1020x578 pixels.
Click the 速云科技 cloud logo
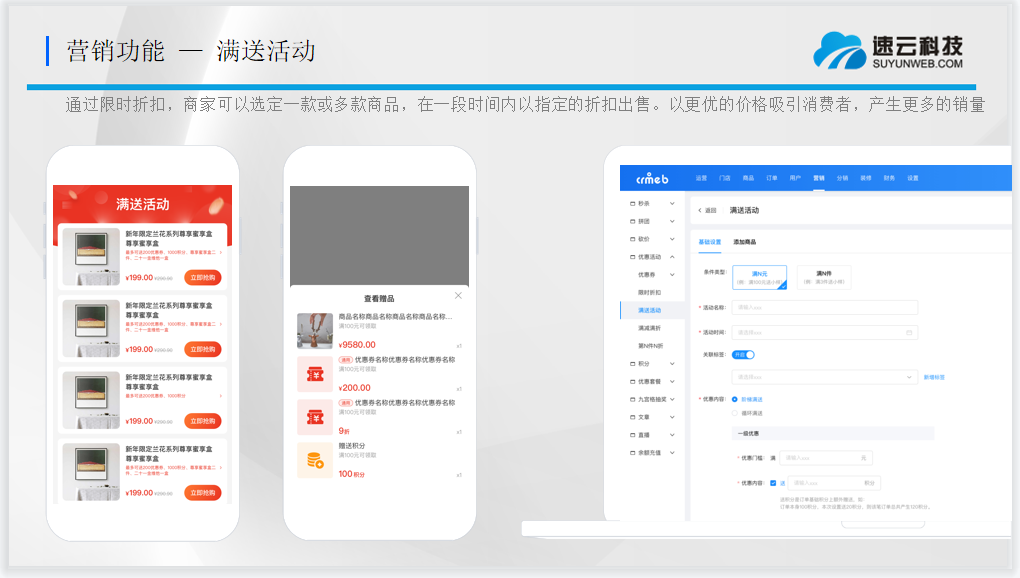[838, 51]
